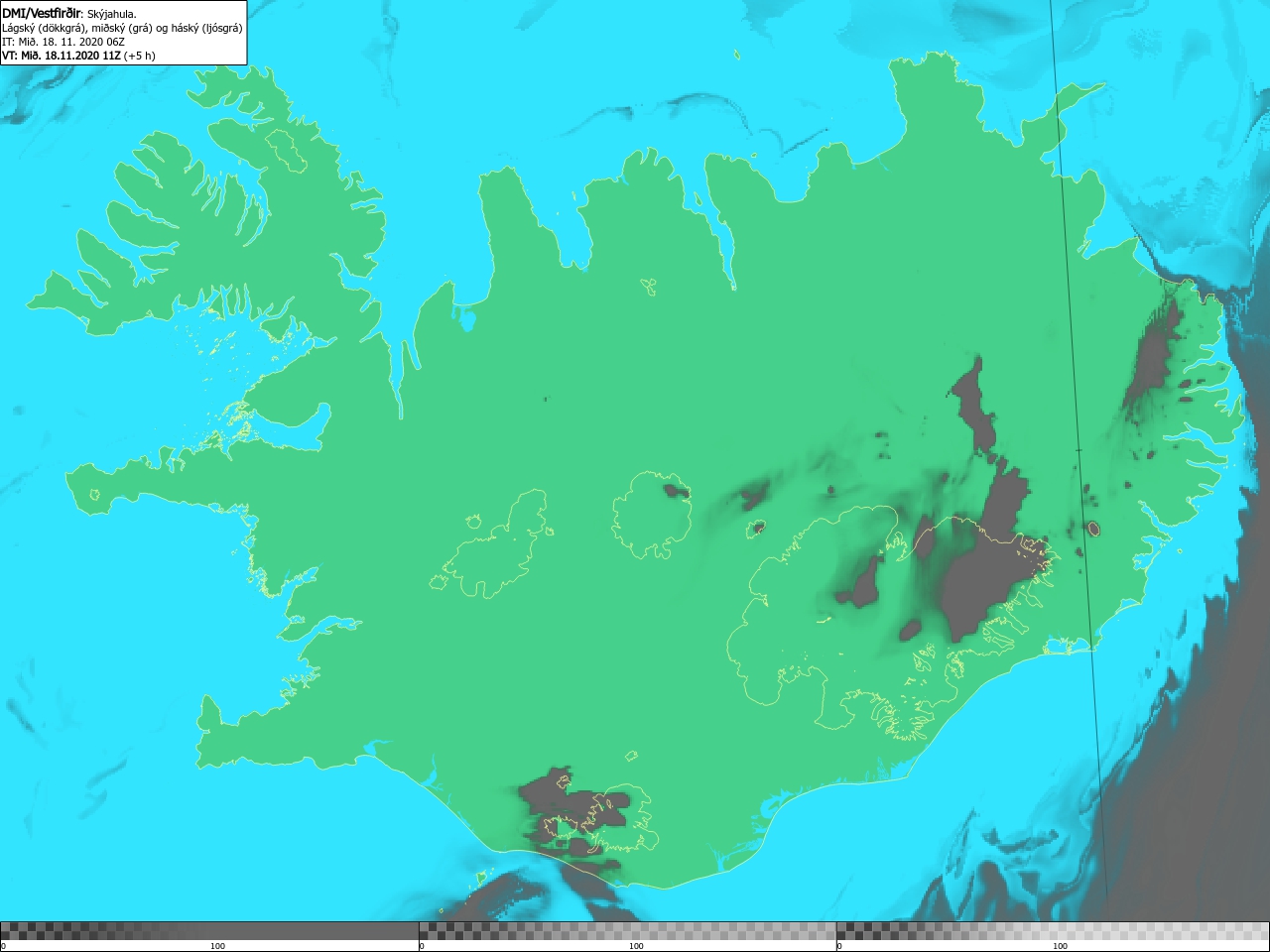Click the title text 'DMI/Vestfirðir: Skýjahula.'
Image resolution: width=1270 pixels, height=952 pixels.
click(x=69, y=13)
